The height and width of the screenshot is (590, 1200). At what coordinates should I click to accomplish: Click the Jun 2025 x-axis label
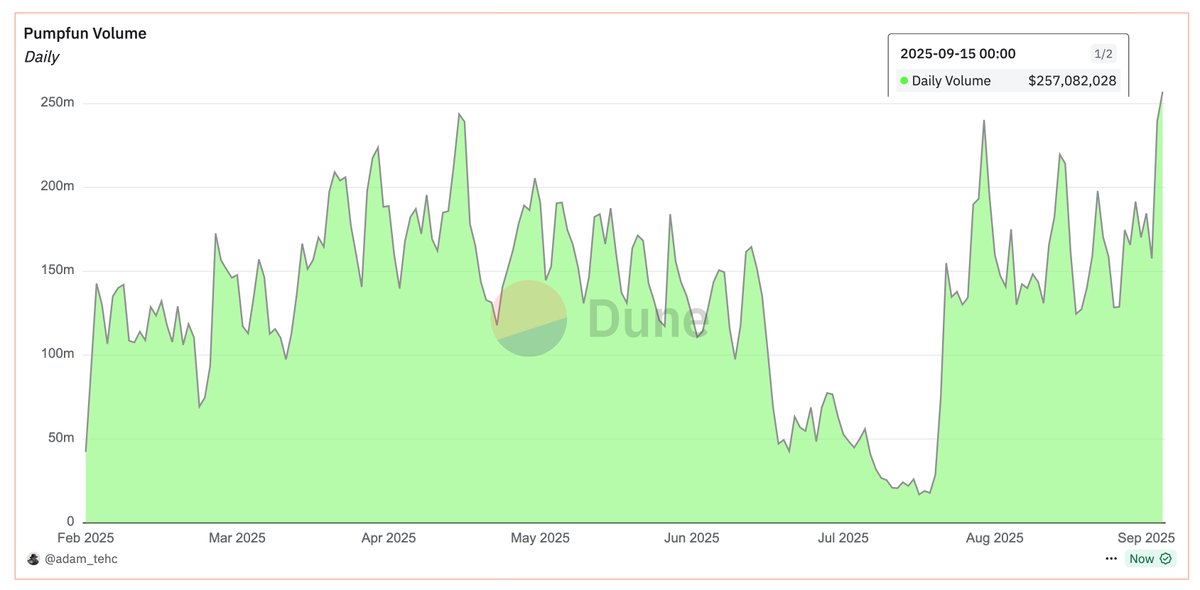691,538
